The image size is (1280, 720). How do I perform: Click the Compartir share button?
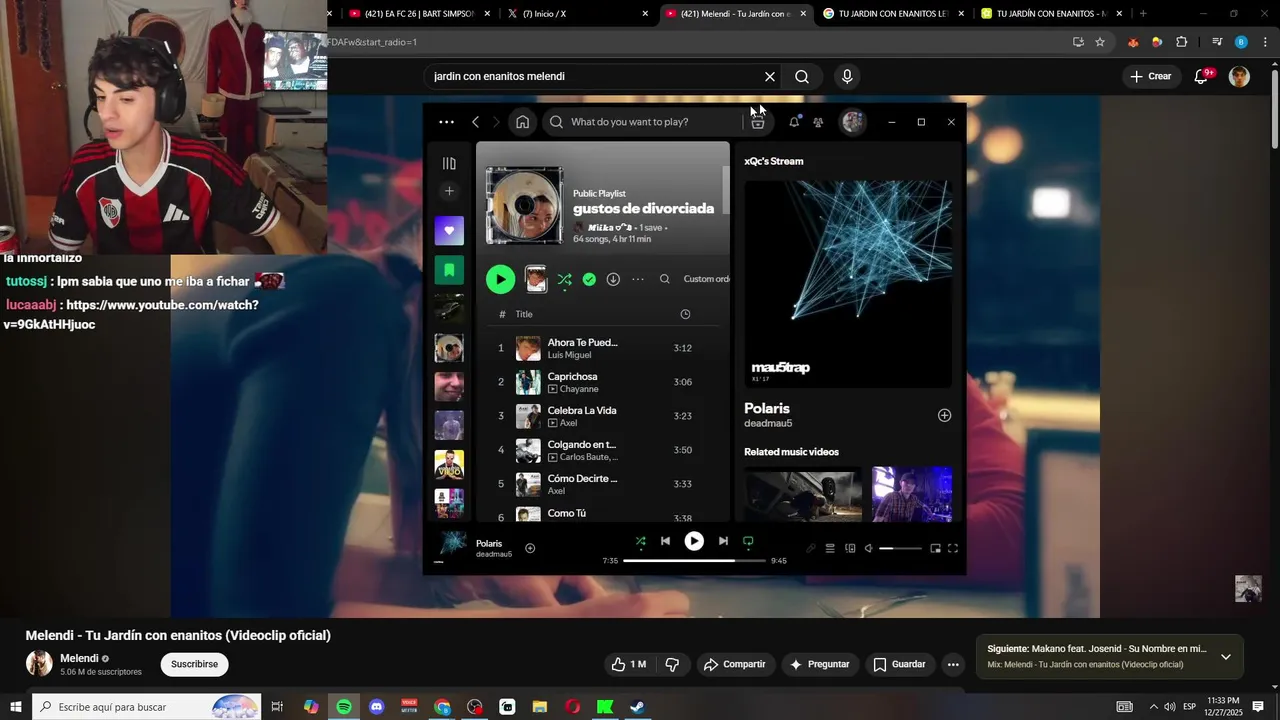pos(734,664)
